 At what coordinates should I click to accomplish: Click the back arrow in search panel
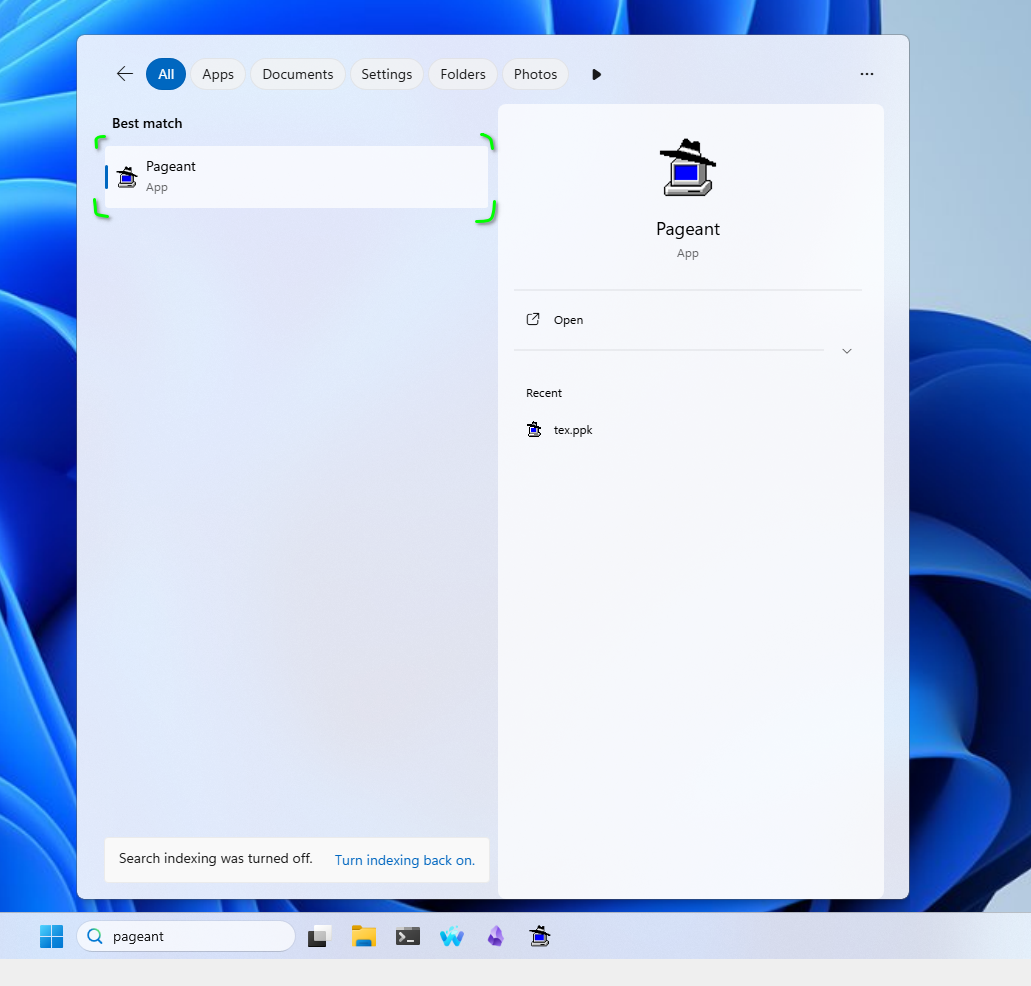coord(124,74)
